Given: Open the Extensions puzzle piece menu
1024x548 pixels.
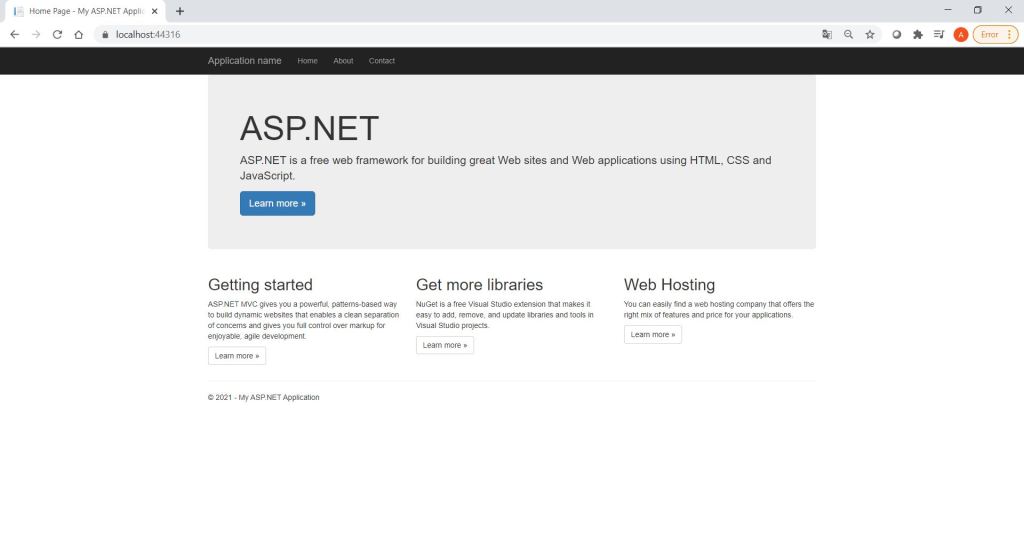Looking at the screenshot, I should click(x=917, y=34).
